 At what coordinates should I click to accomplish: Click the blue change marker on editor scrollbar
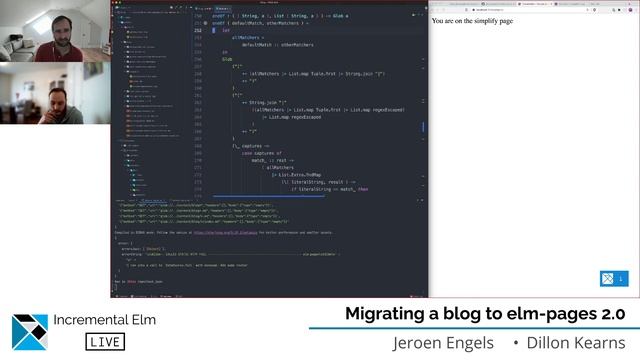(x=423, y=127)
